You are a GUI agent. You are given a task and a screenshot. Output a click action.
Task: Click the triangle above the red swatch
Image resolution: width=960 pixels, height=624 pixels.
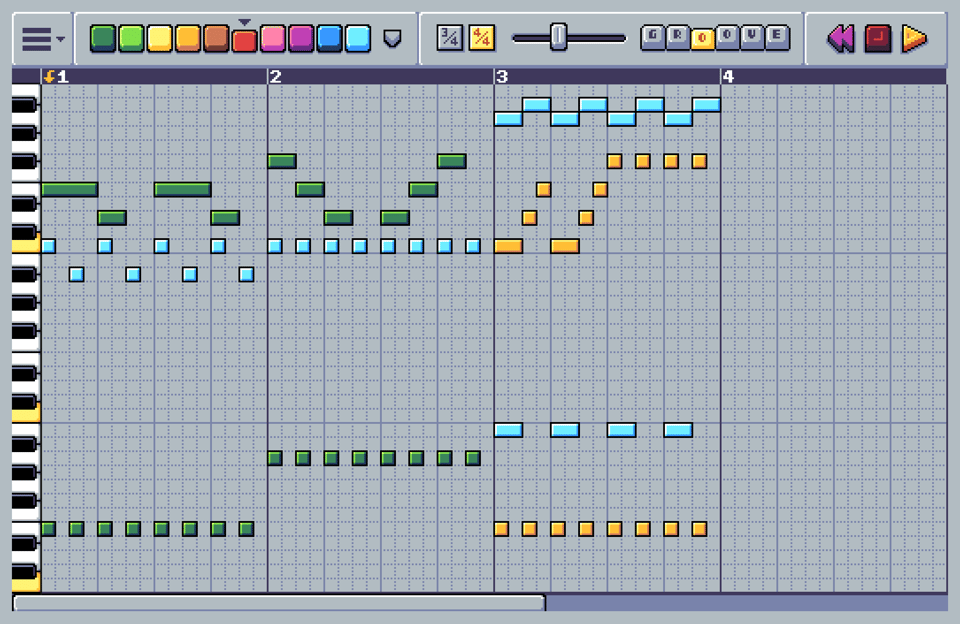point(245,19)
